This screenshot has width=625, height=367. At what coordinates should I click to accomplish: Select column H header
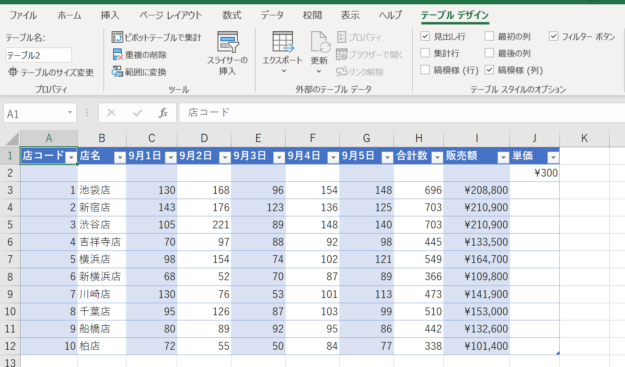(x=419, y=138)
